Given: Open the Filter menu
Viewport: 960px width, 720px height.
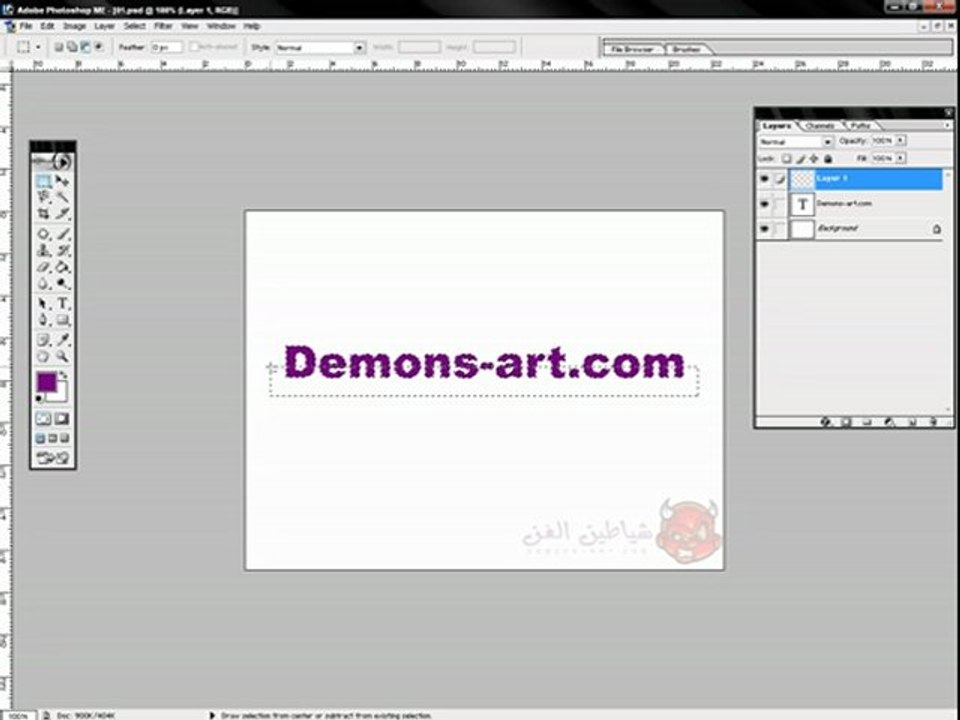Looking at the screenshot, I should pyautogui.click(x=163, y=26).
